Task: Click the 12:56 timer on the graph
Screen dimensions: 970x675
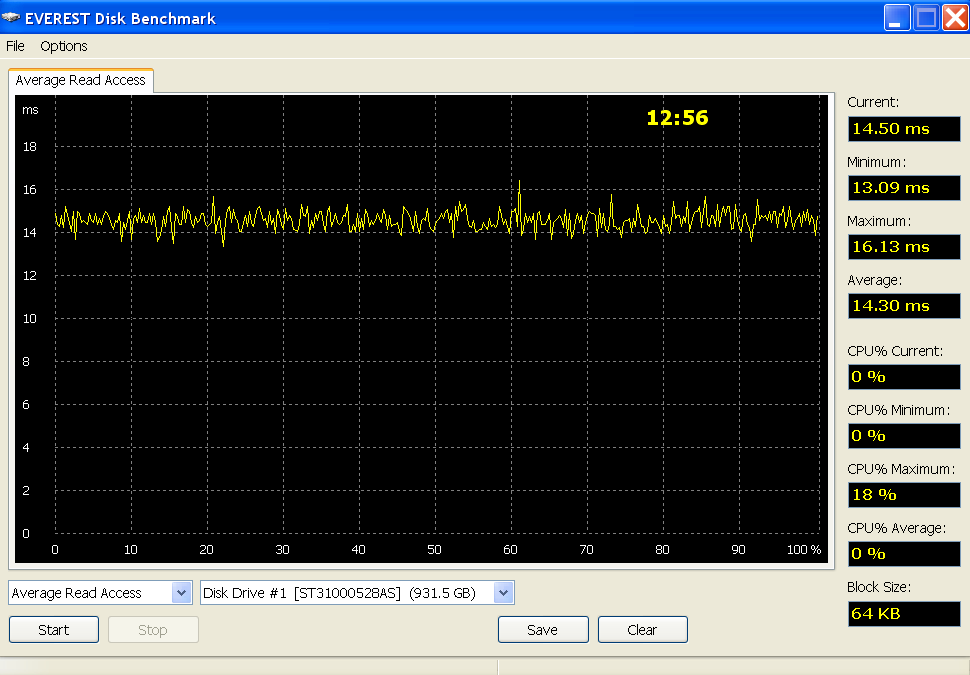Action: 677,118
